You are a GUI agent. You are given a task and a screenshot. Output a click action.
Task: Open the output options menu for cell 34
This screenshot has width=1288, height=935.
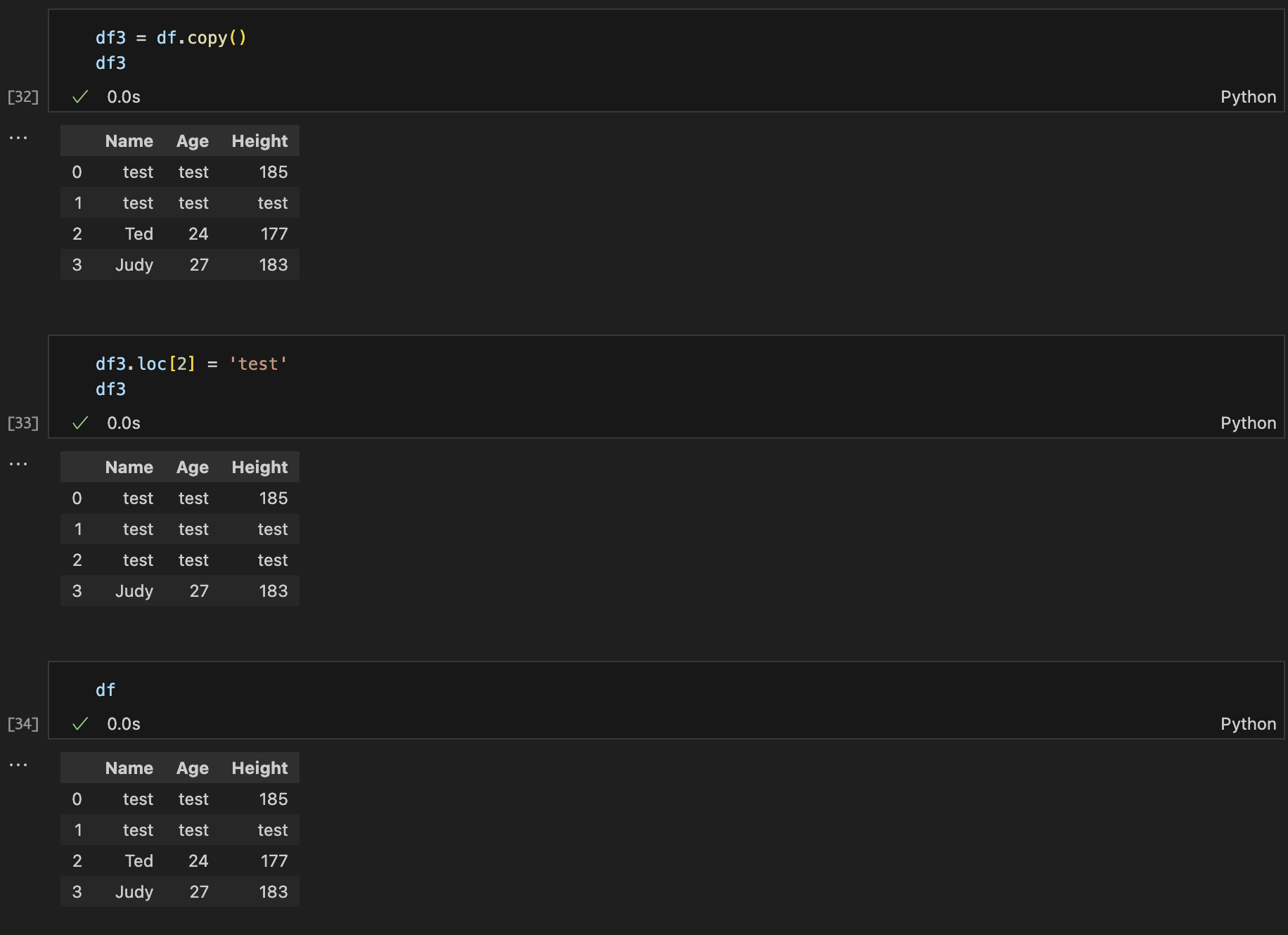18,764
